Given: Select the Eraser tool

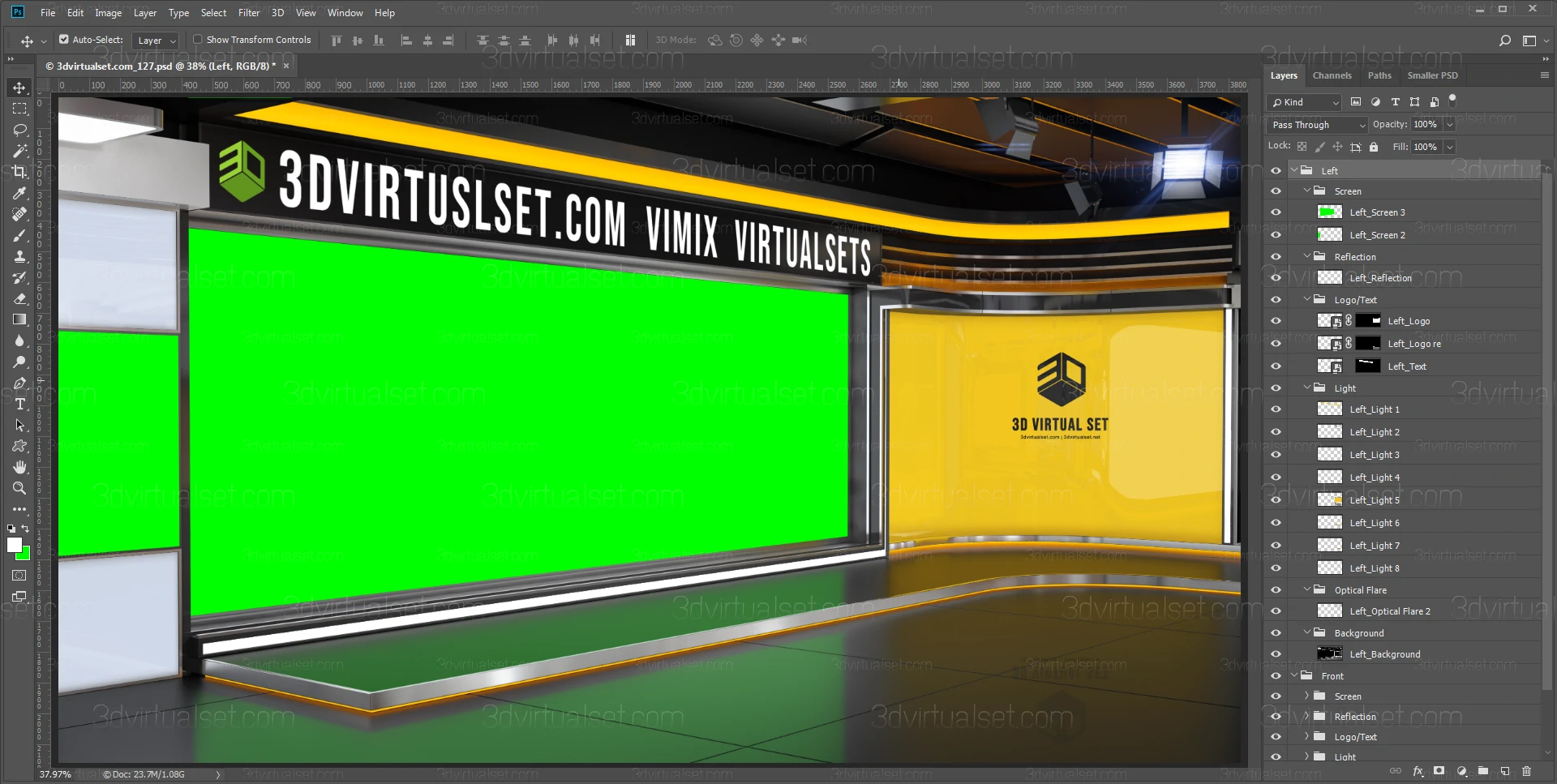Looking at the screenshot, I should point(19,298).
